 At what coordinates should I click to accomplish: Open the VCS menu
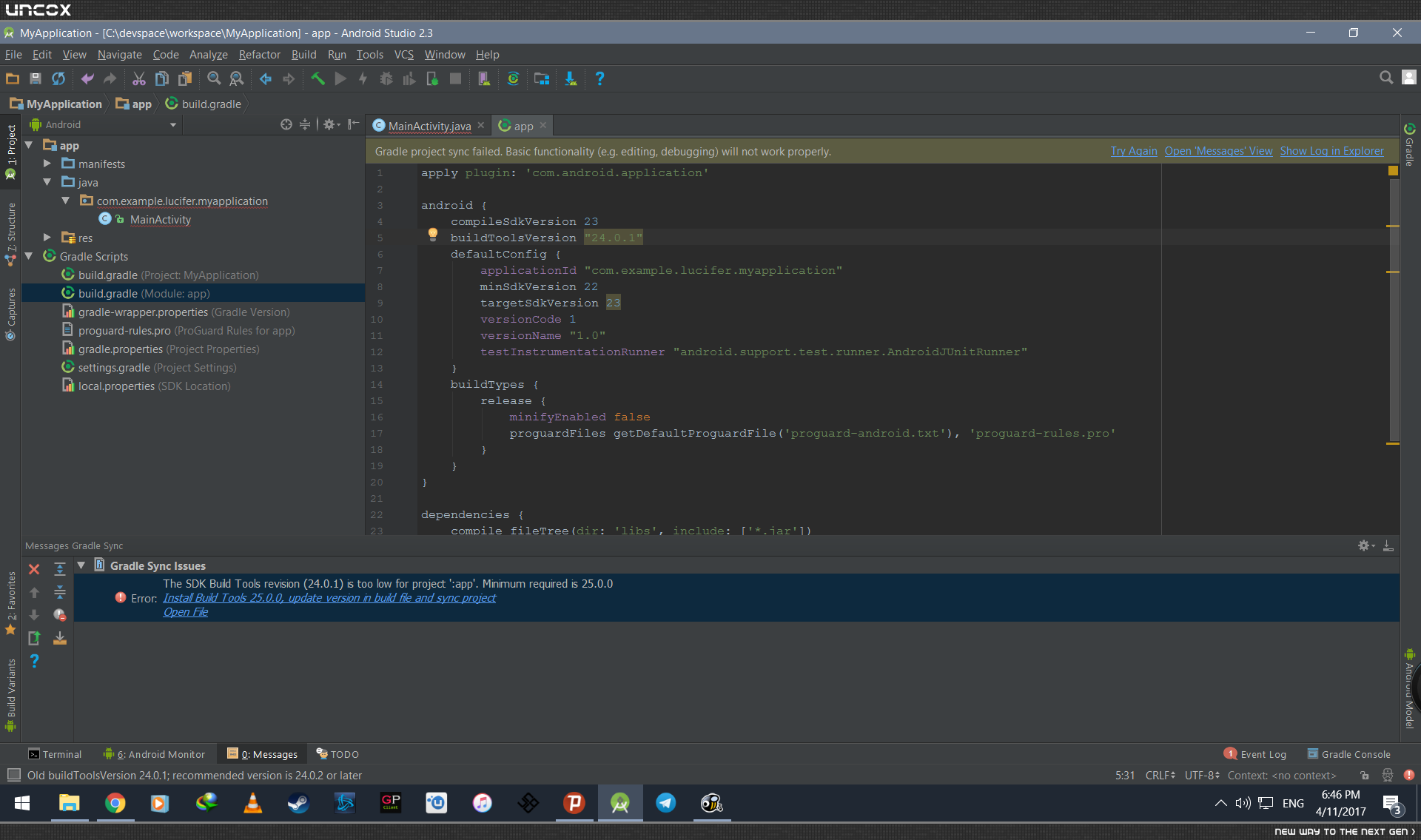pyautogui.click(x=403, y=55)
